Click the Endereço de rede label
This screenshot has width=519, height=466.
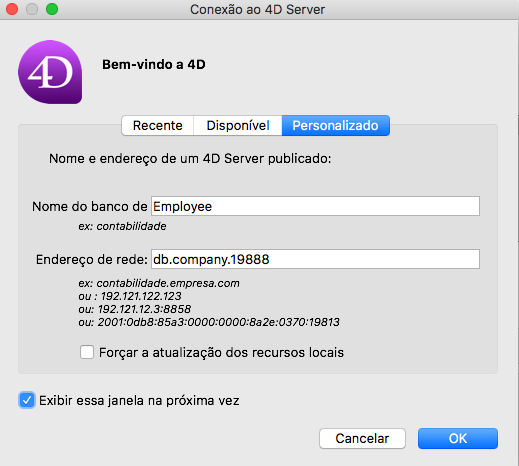point(92,259)
